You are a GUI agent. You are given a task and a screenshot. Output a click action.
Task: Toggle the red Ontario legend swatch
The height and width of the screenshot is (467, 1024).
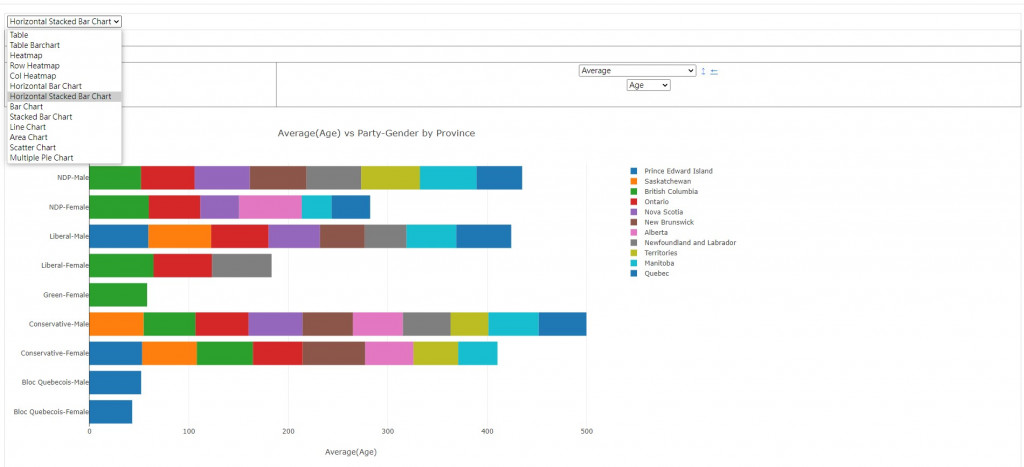pos(633,202)
